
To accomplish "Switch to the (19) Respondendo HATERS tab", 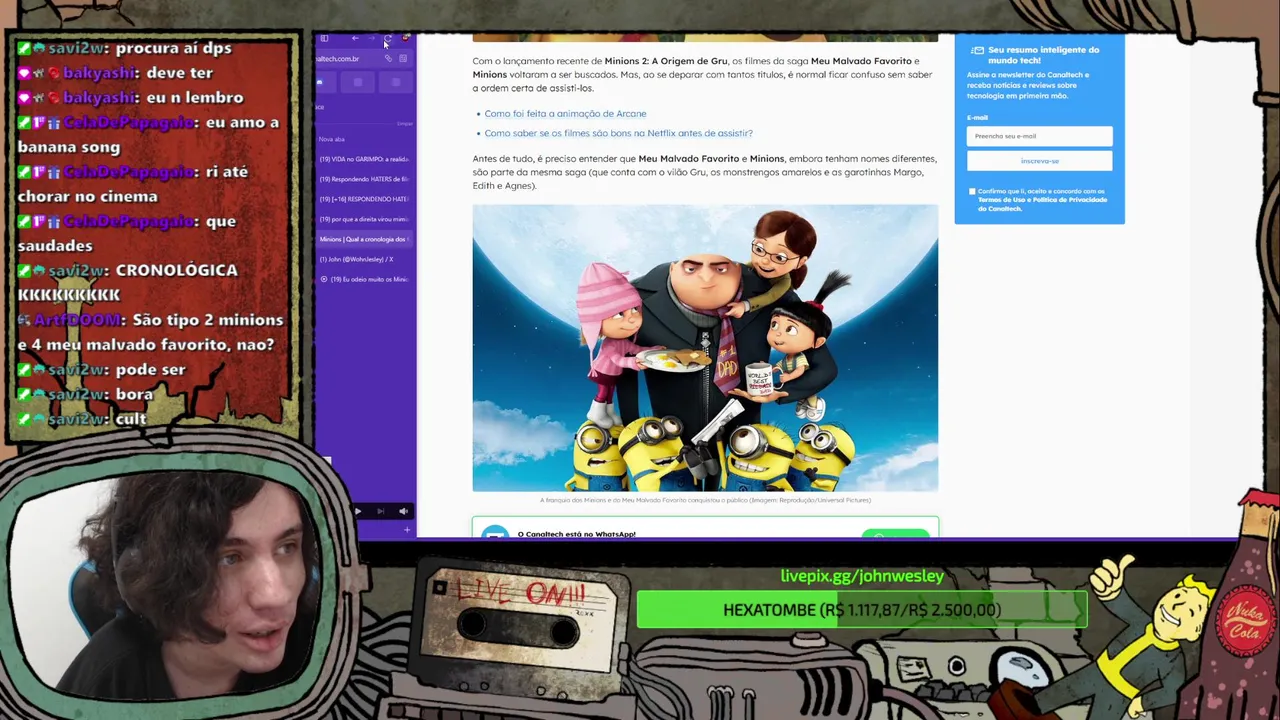I will pyautogui.click(x=364, y=179).
